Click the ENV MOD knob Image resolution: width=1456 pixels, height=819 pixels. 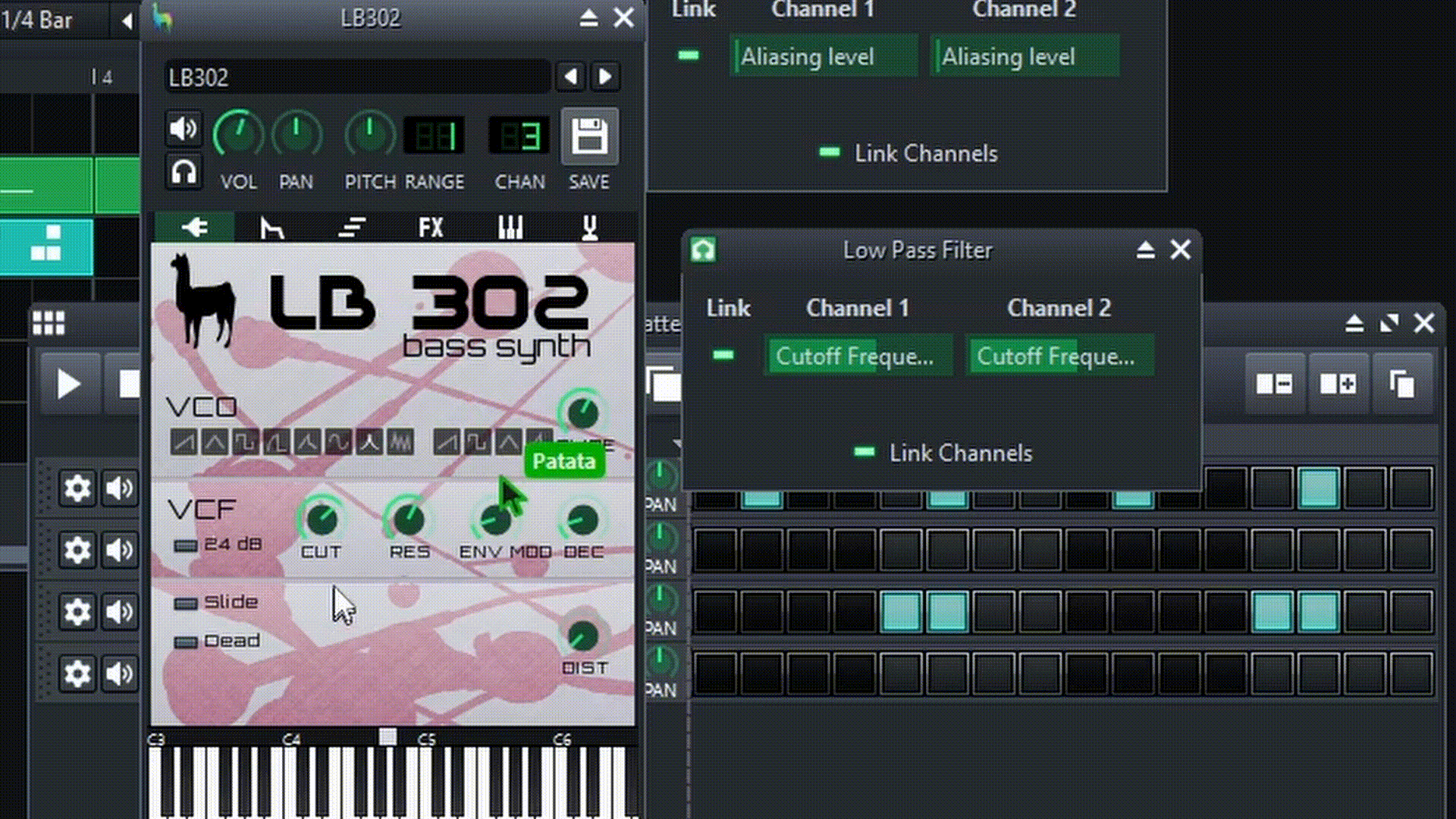coord(496,519)
